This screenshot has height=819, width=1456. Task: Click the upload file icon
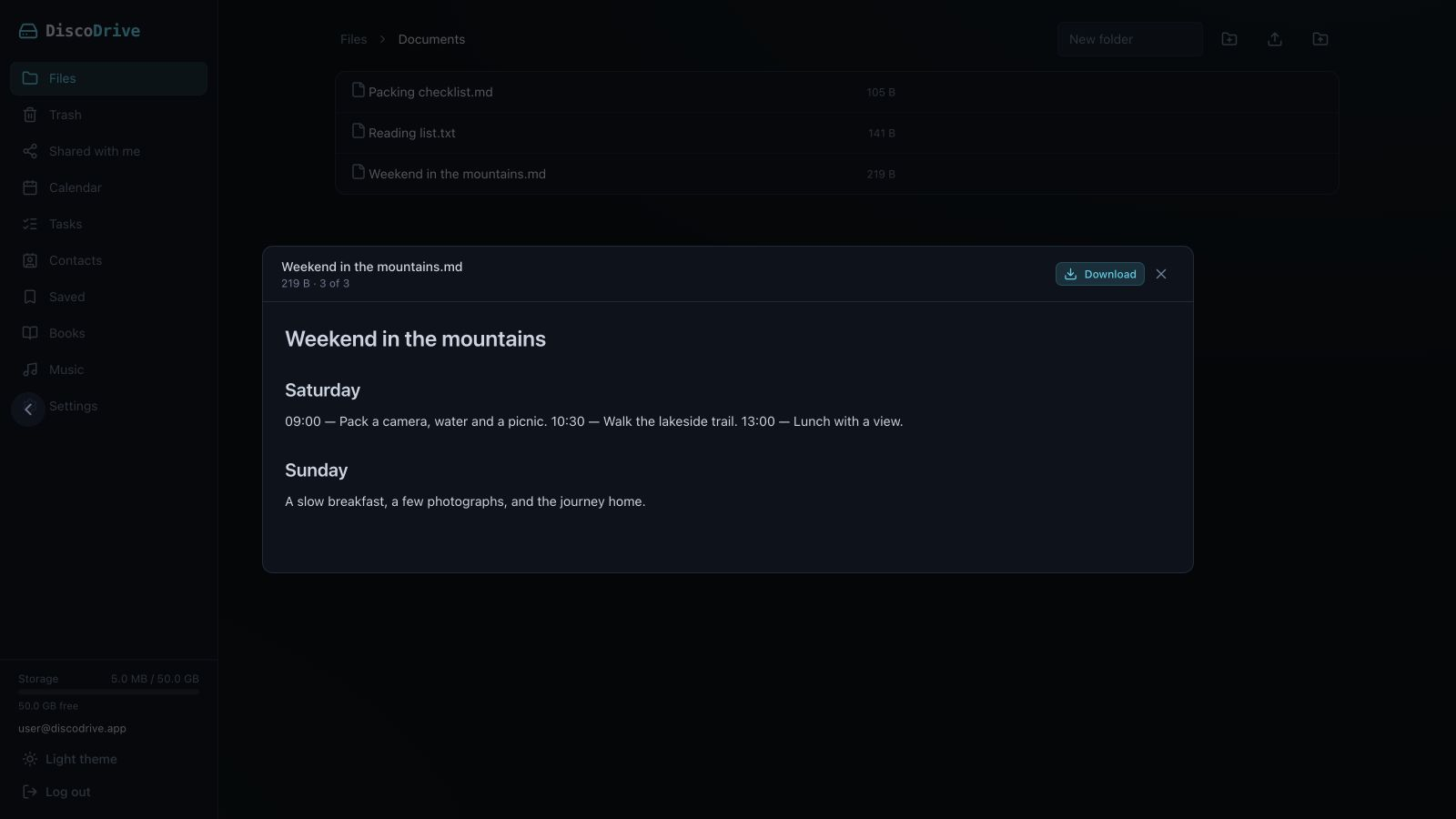(1275, 39)
